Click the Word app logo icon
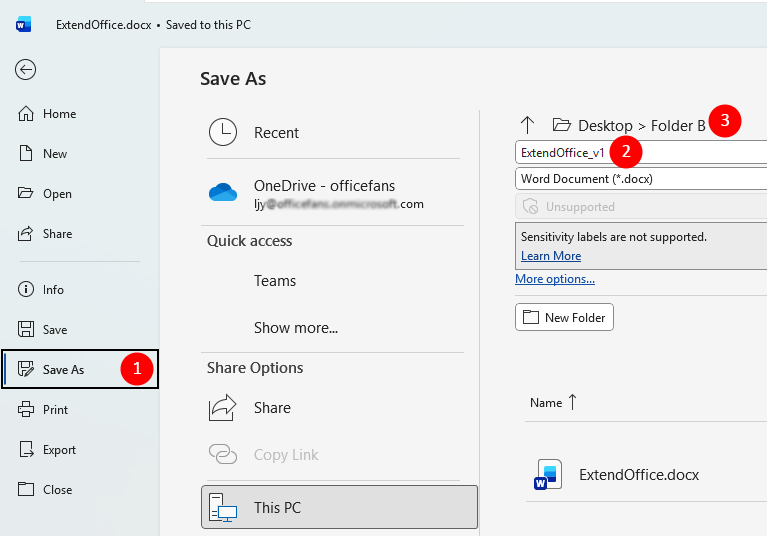Screen dimensions: 767x536 click(x=23, y=24)
